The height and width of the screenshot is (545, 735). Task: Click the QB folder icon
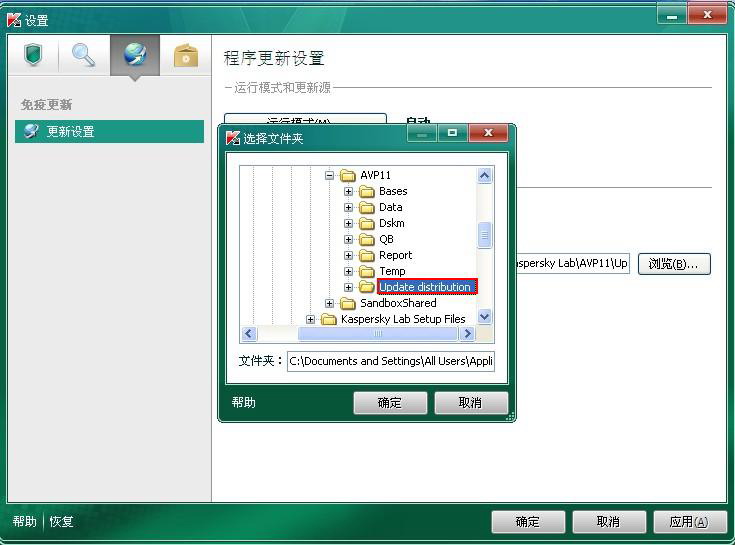[x=367, y=239]
